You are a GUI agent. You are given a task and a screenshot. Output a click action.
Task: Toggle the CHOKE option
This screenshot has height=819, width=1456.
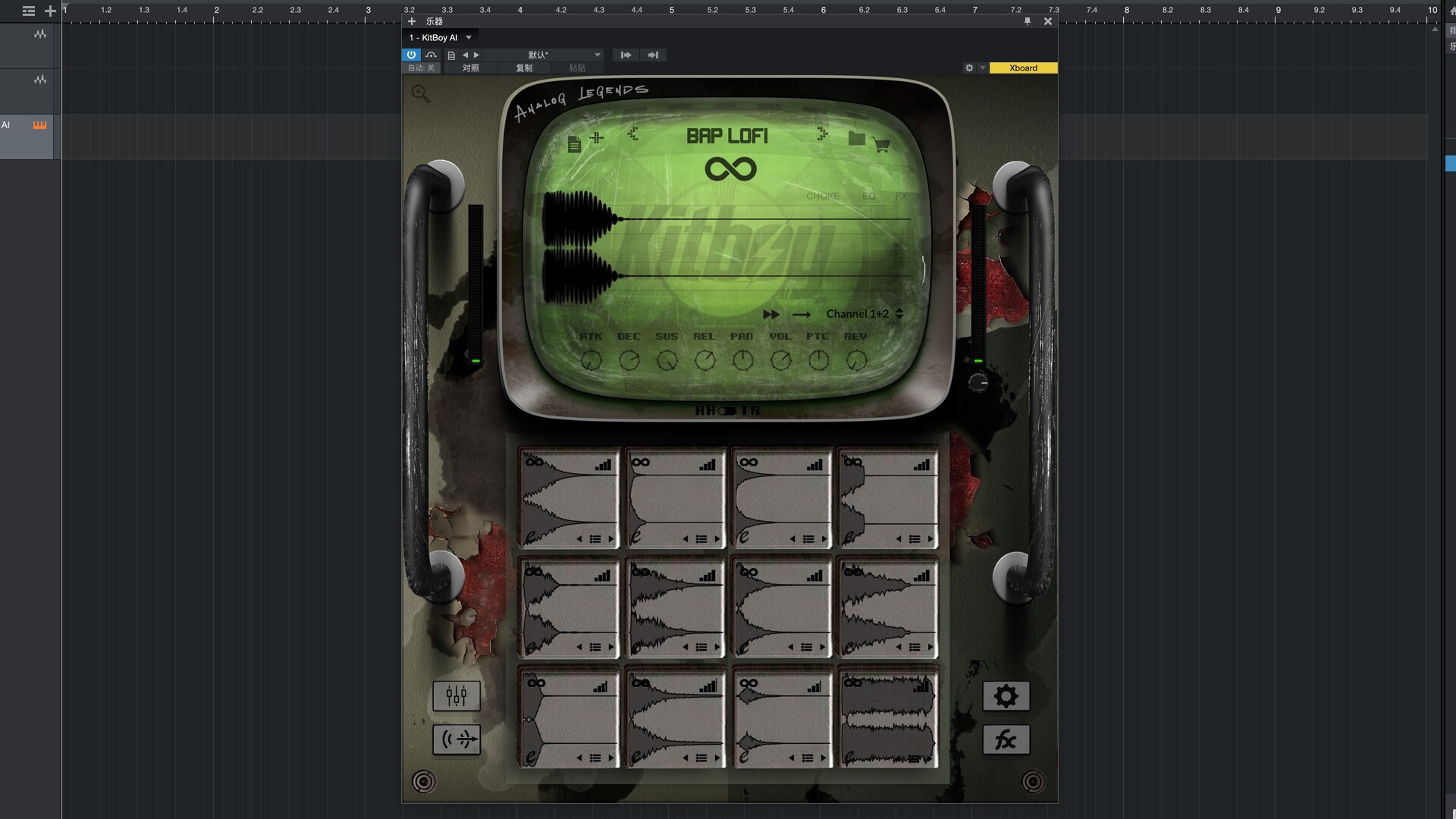click(x=823, y=196)
